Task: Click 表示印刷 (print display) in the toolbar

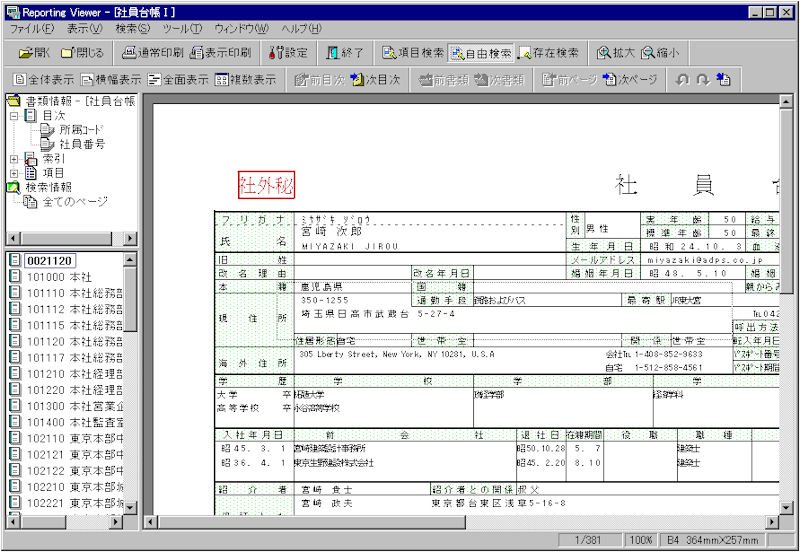Action: tap(221, 53)
